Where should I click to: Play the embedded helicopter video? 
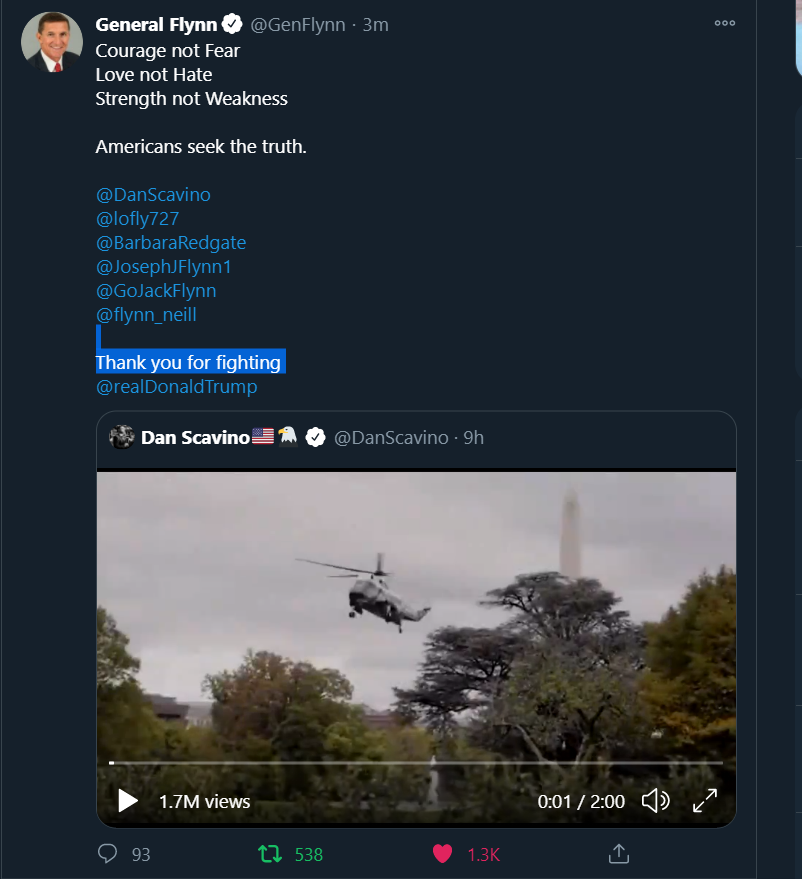[x=128, y=801]
